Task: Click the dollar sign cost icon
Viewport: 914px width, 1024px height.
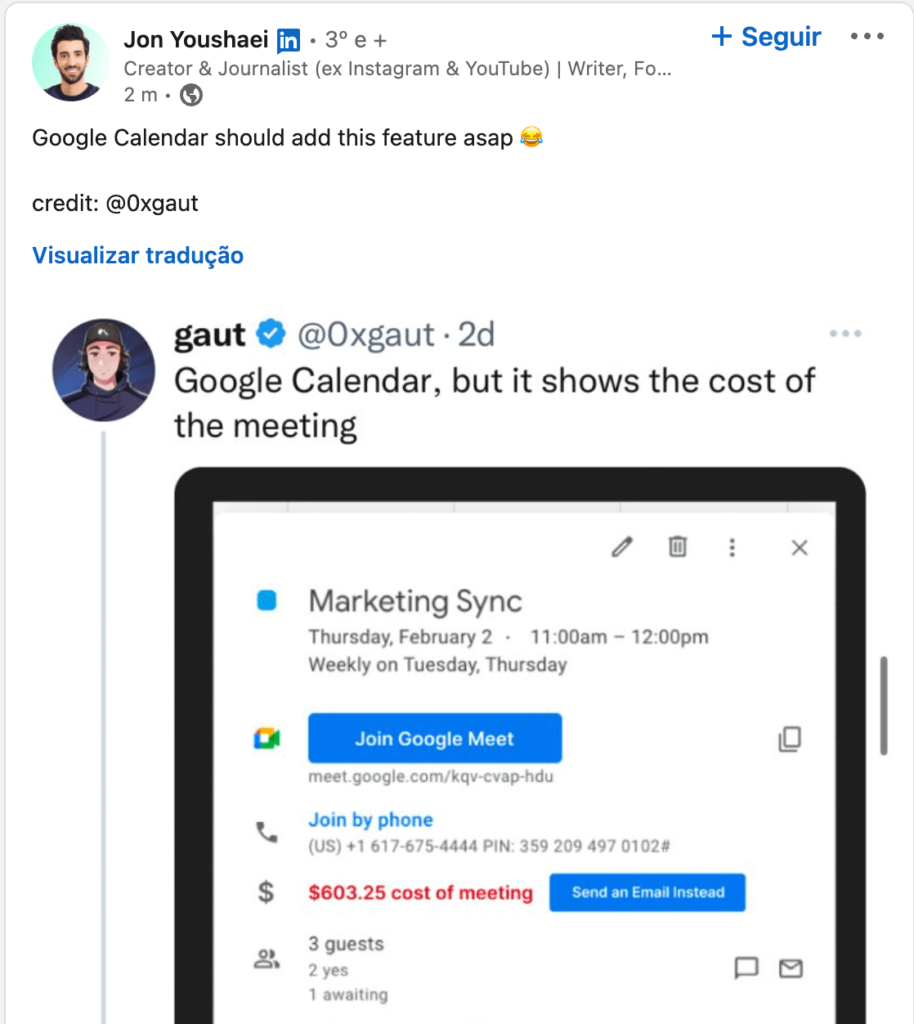Action: 266,891
